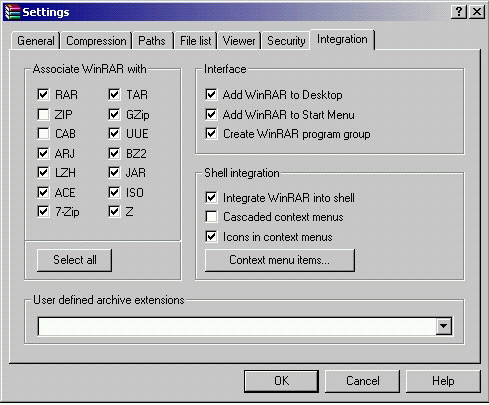Confirm settings with the OK button

pyautogui.click(x=281, y=381)
